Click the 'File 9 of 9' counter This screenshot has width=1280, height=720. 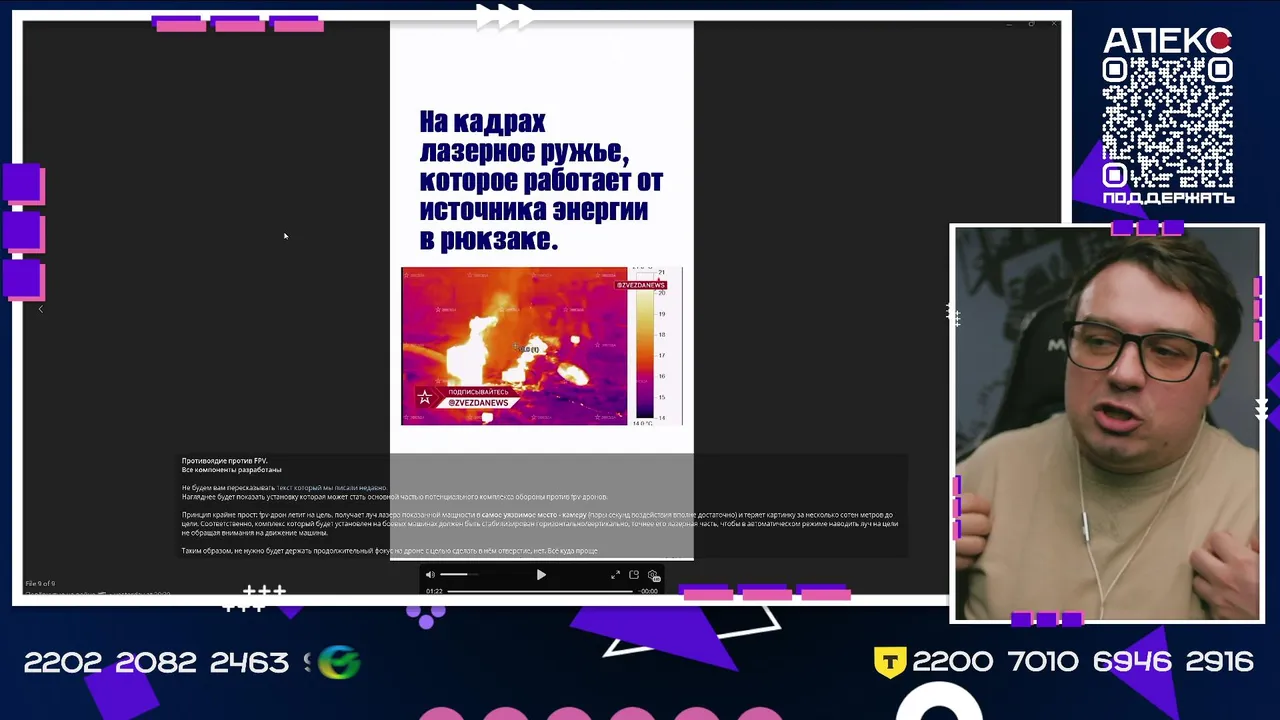coord(40,583)
